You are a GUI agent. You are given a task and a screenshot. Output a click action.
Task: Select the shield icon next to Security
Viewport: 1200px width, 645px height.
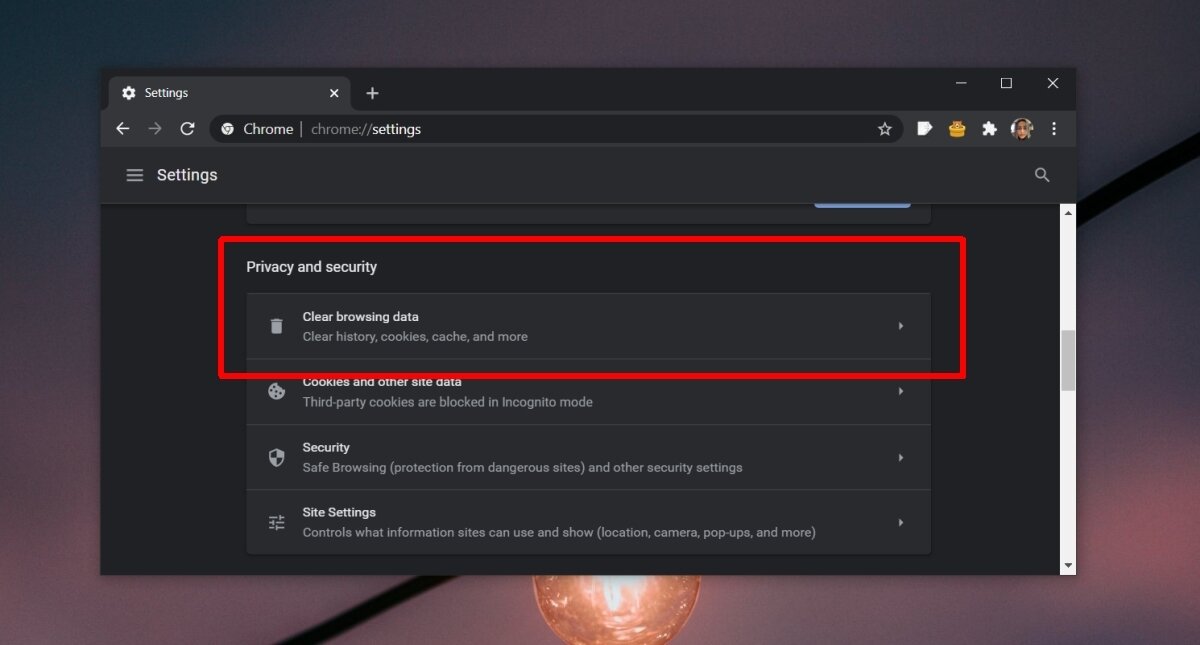point(276,456)
